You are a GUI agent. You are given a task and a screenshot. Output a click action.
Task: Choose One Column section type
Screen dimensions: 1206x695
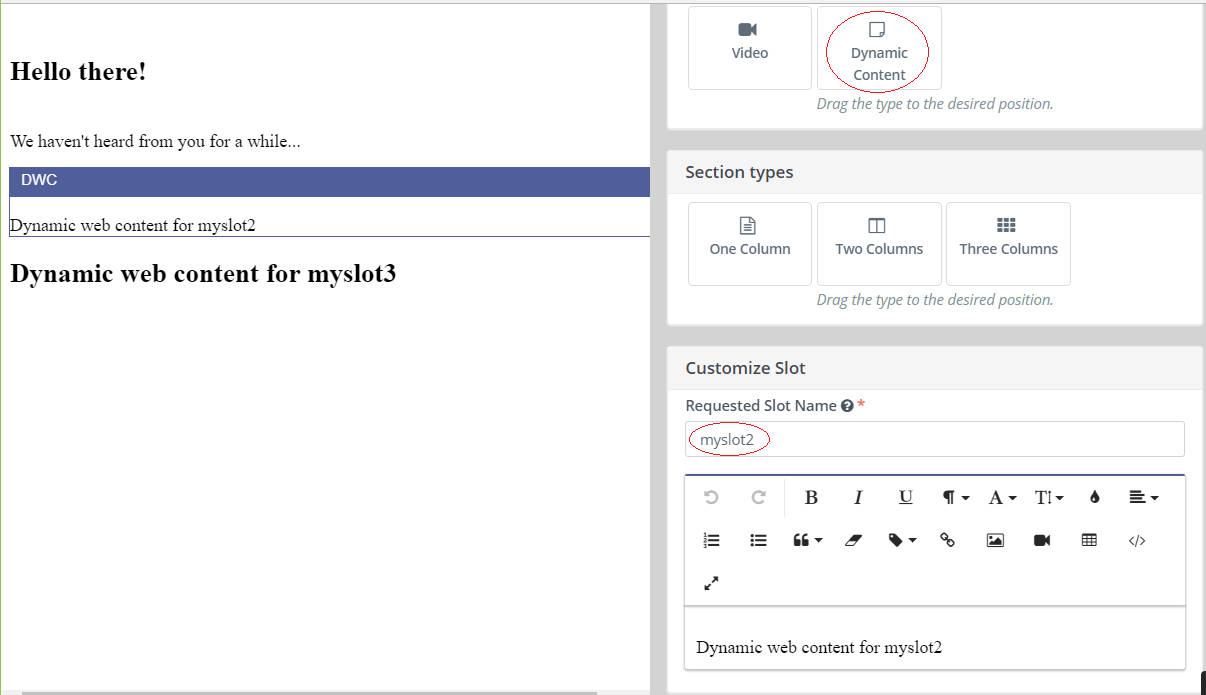[x=750, y=243]
